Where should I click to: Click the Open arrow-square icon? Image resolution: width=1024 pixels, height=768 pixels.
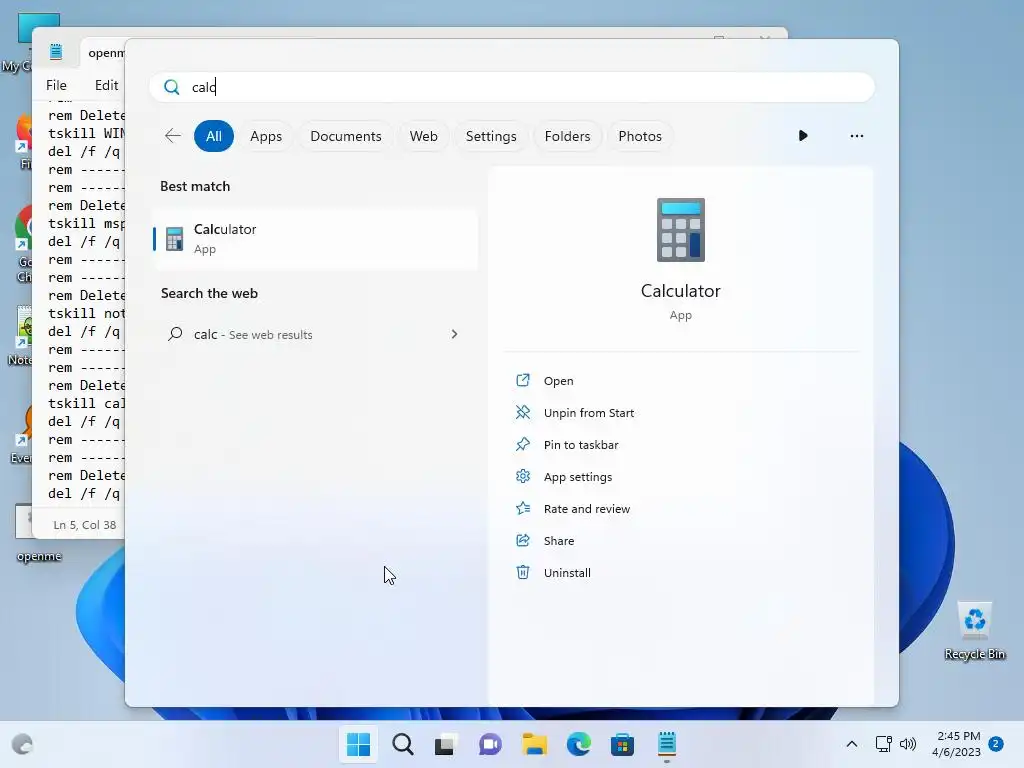point(522,380)
